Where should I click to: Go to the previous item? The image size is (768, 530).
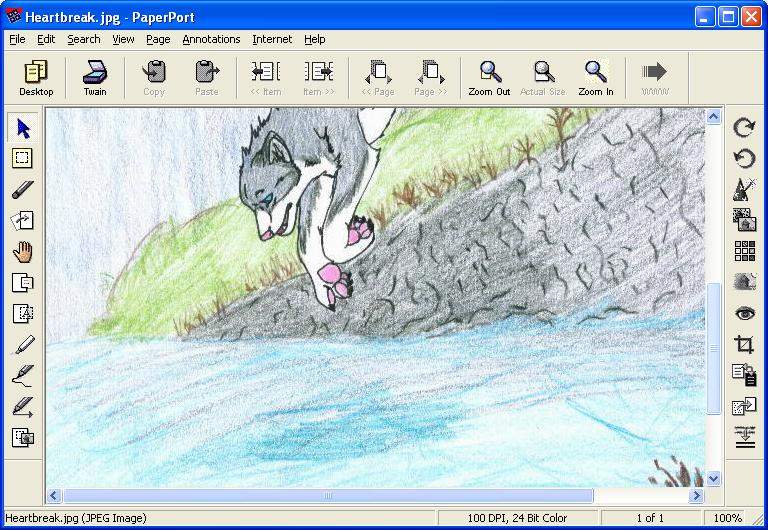tap(266, 78)
